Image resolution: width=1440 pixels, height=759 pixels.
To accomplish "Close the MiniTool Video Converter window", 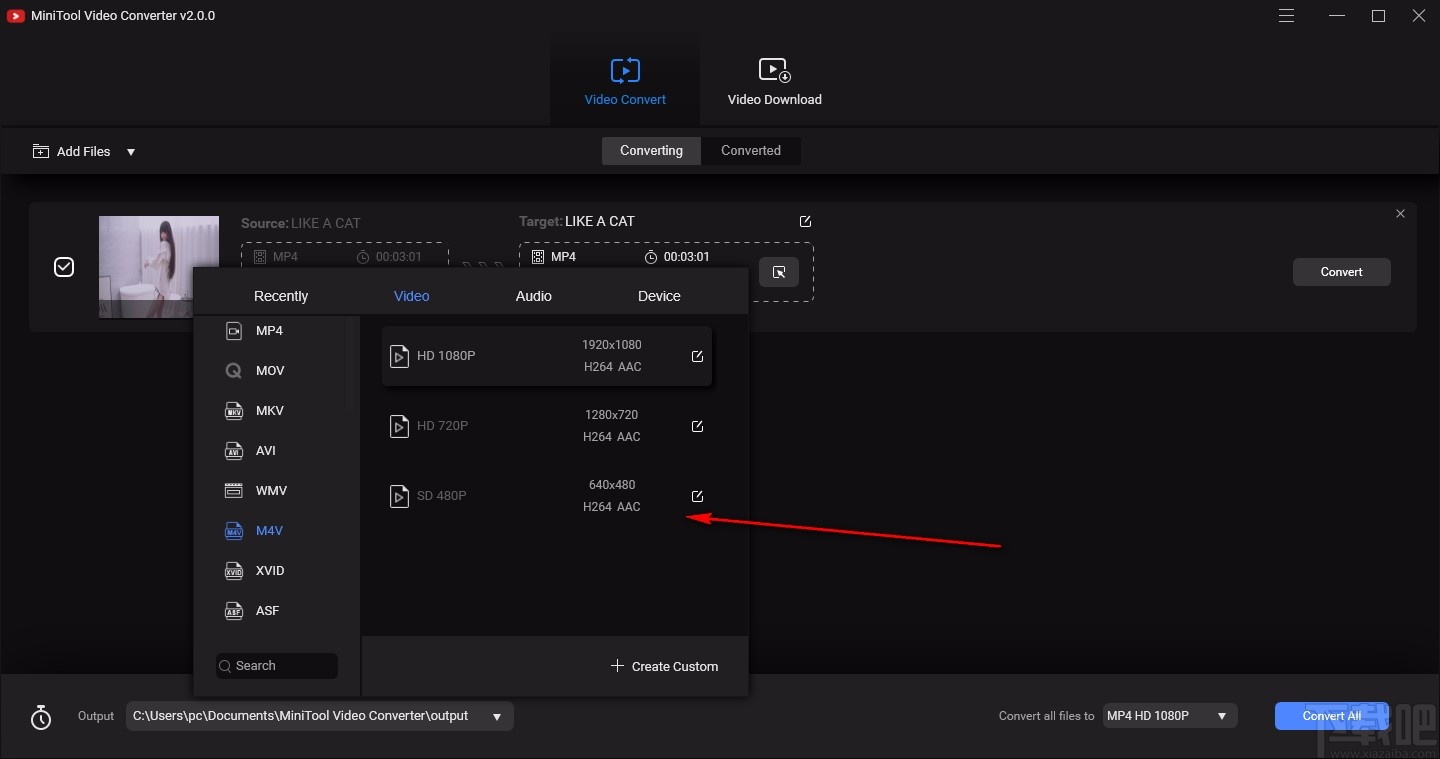I will point(1419,16).
